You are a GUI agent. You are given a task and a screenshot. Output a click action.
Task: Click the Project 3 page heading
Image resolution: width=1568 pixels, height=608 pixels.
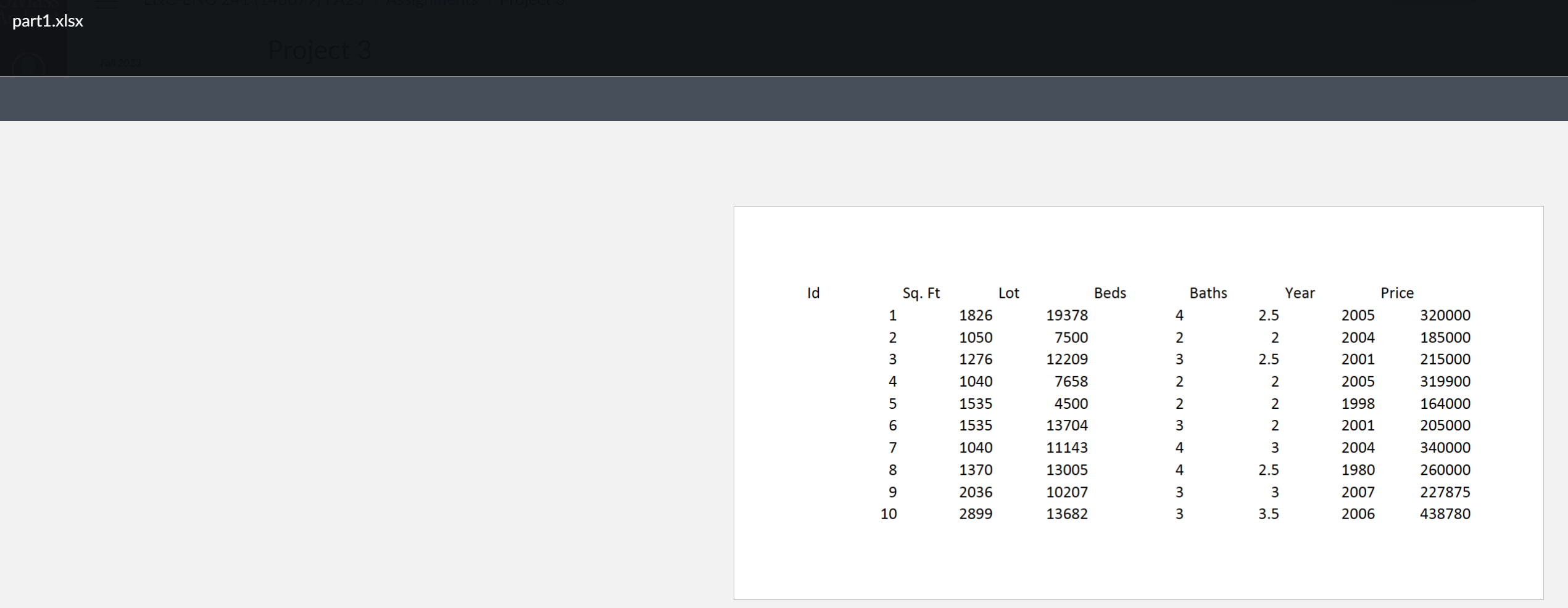(x=320, y=50)
